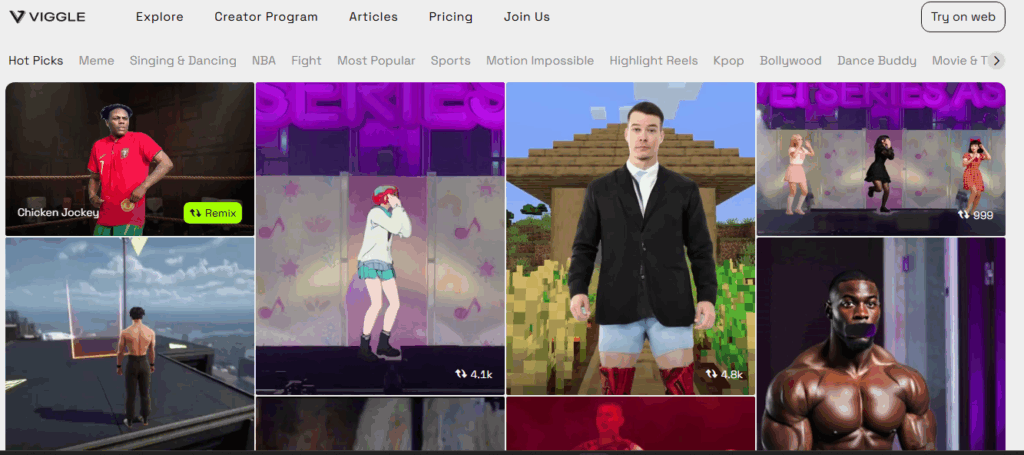The height and width of the screenshot is (455, 1024).
Task: Go to the Articles page
Action: [x=373, y=17]
